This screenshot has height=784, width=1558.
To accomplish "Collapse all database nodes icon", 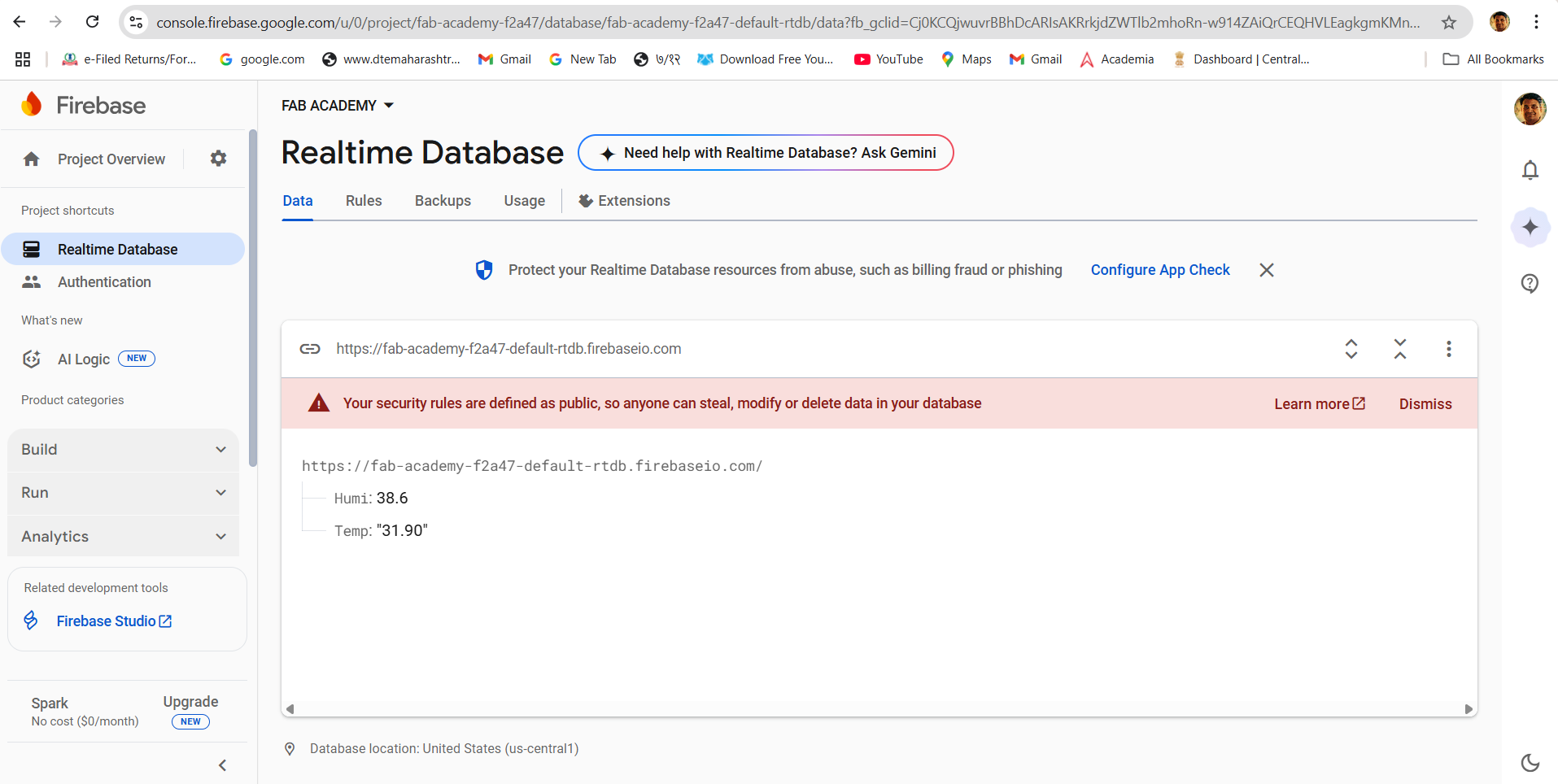I will (1400, 349).
